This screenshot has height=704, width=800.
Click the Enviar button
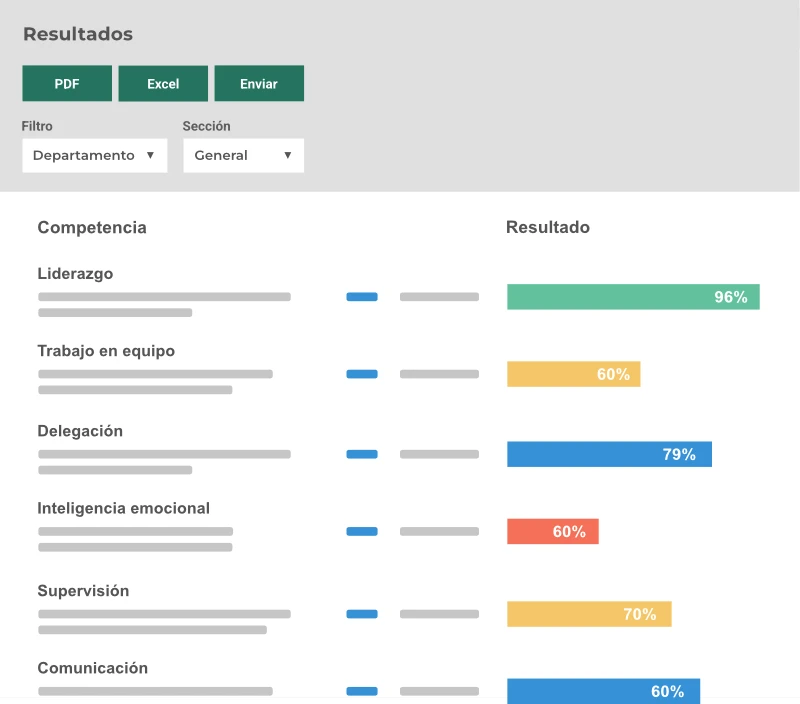click(x=259, y=83)
